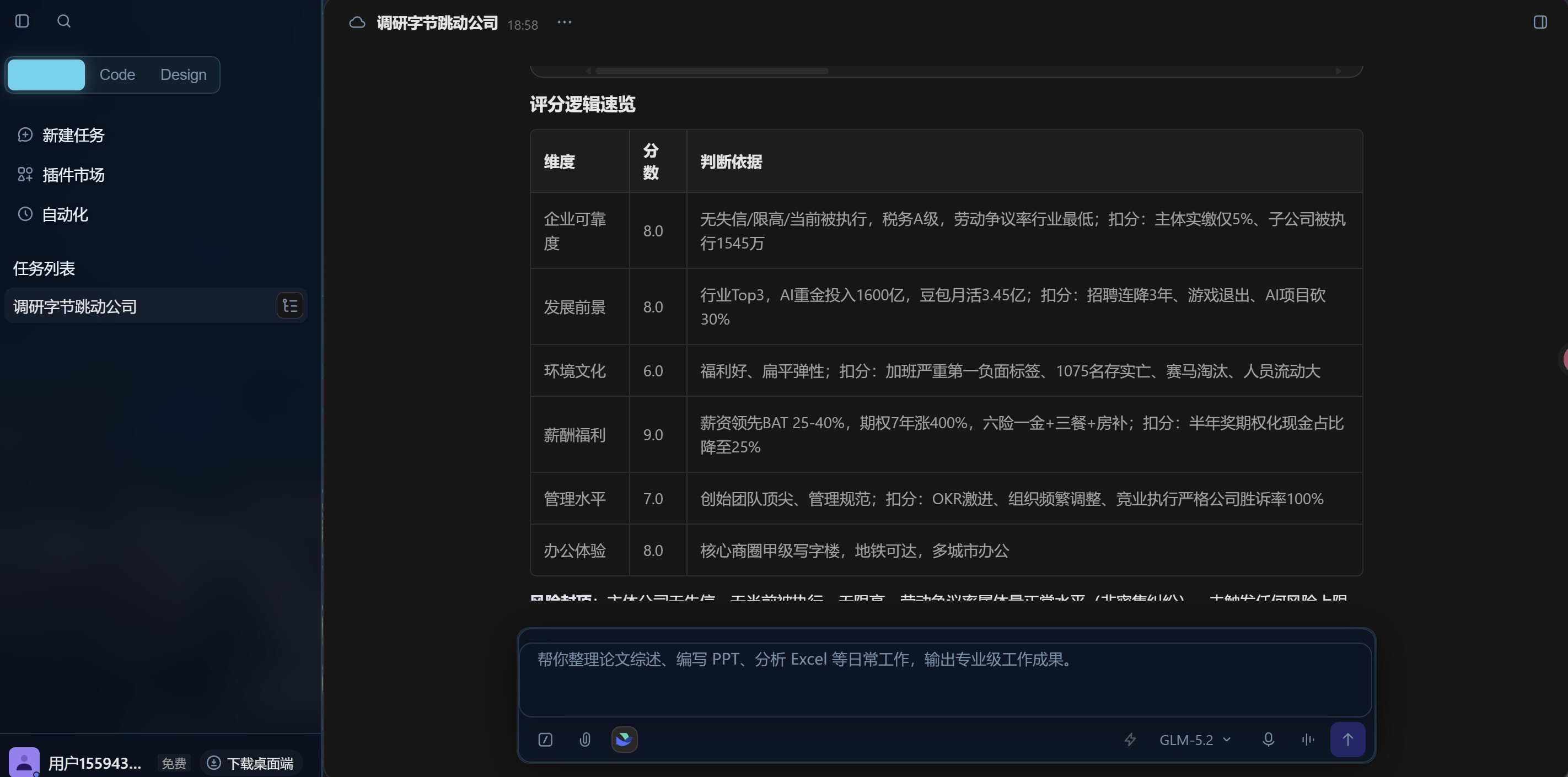Click the scrollbar left arrow

click(x=588, y=71)
